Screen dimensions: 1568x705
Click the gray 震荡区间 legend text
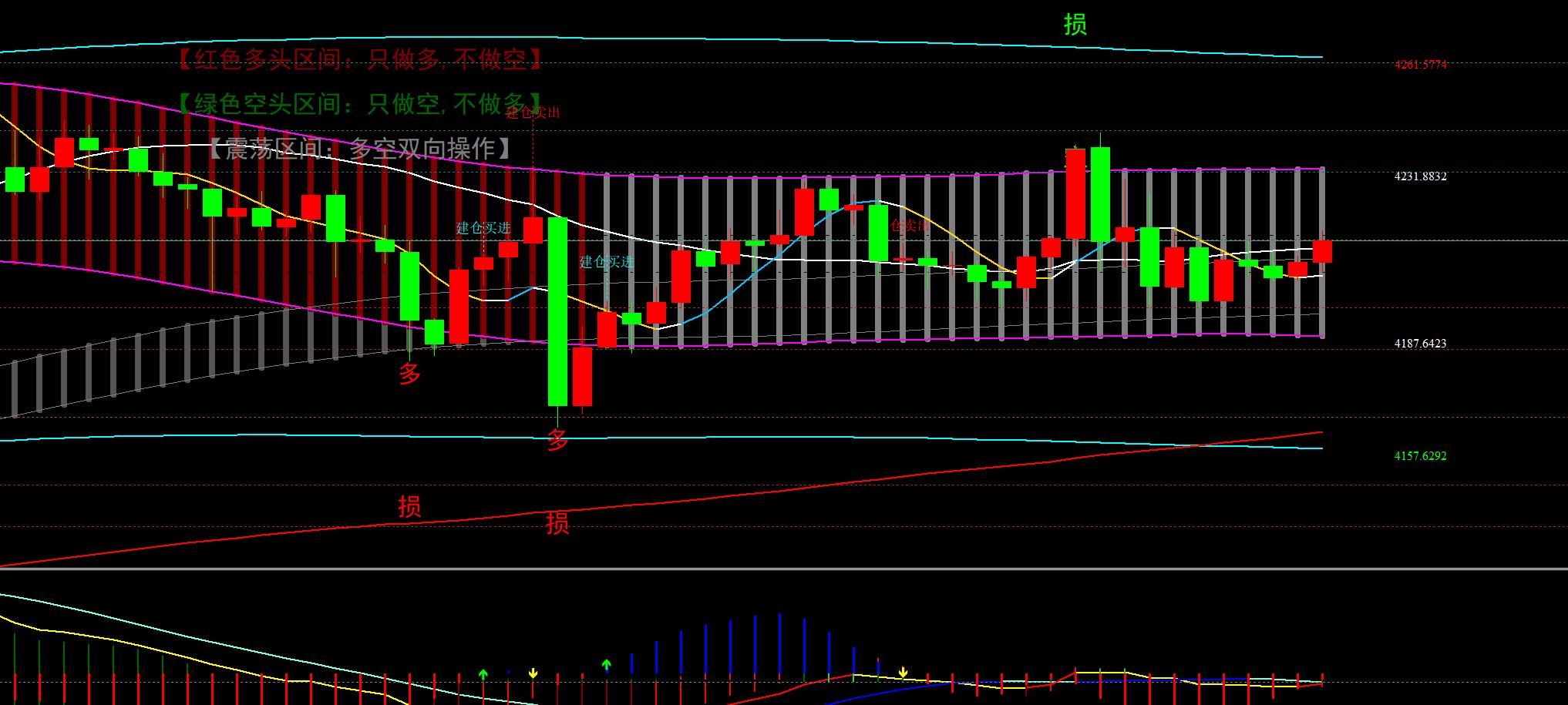point(360,148)
